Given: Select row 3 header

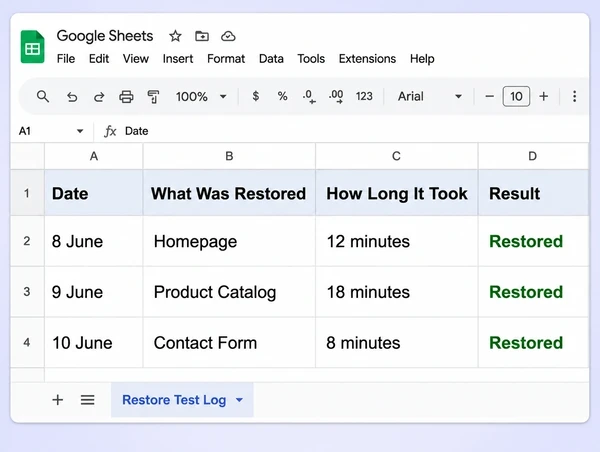Looking at the screenshot, I should [x=27, y=292].
